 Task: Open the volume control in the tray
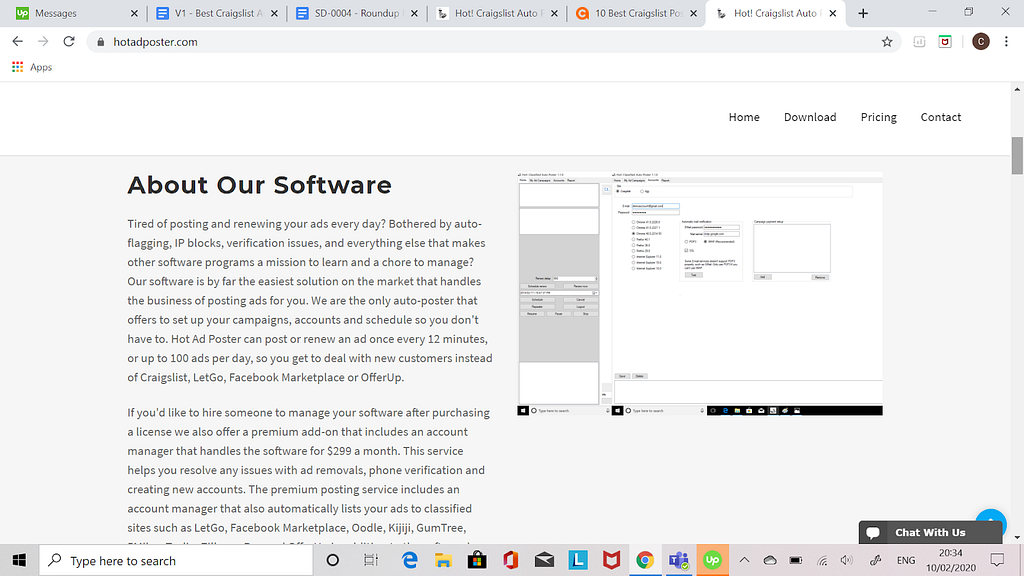pyautogui.click(x=847, y=560)
